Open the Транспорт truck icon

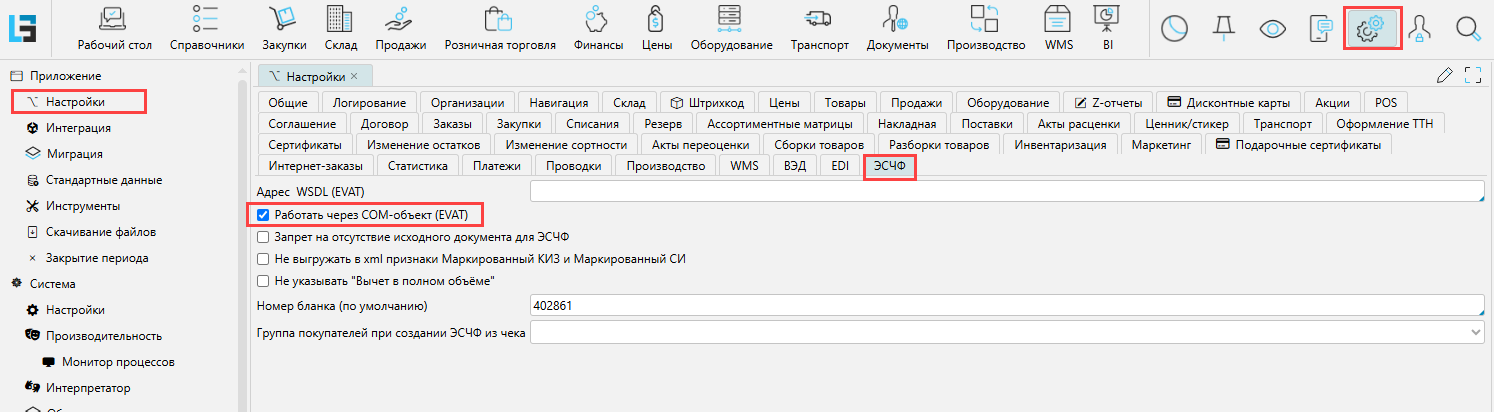click(x=819, y=20)
